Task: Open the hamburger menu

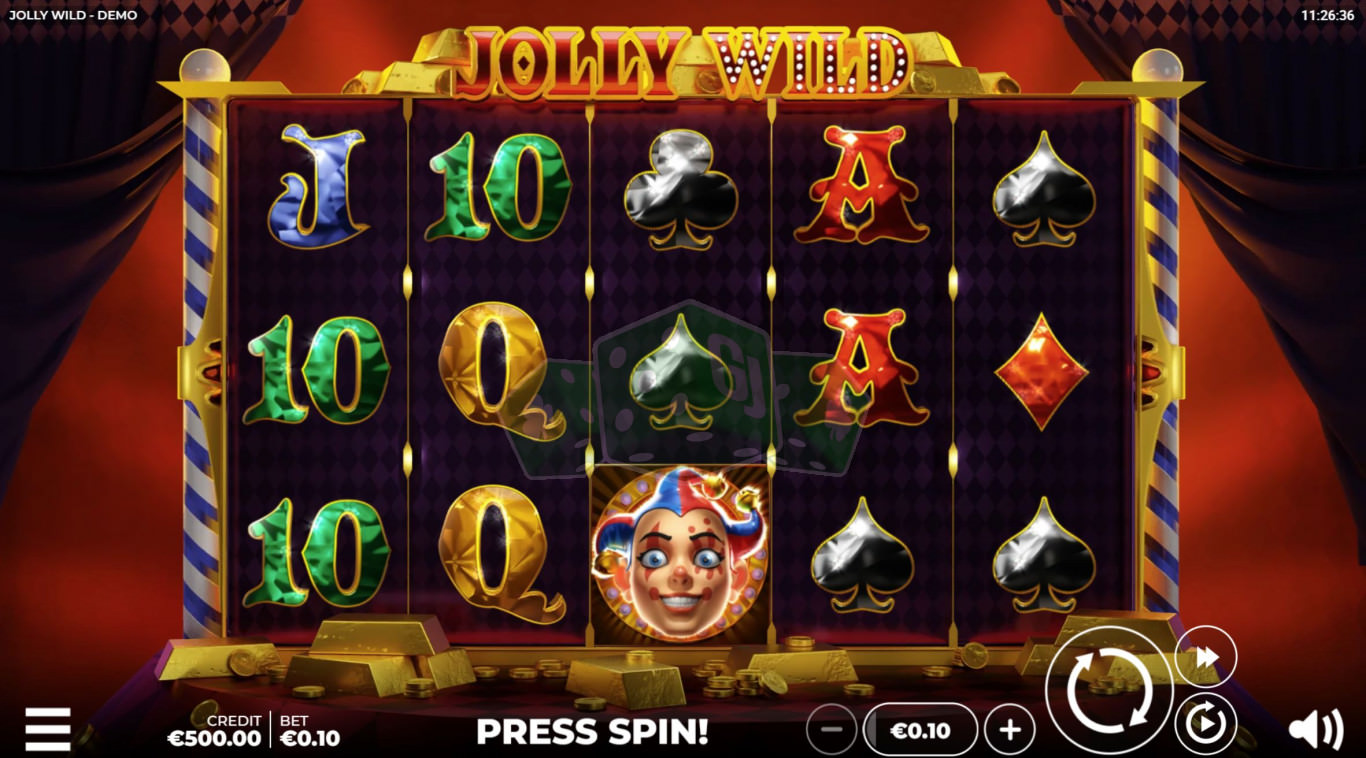Action: click(48, 729)
